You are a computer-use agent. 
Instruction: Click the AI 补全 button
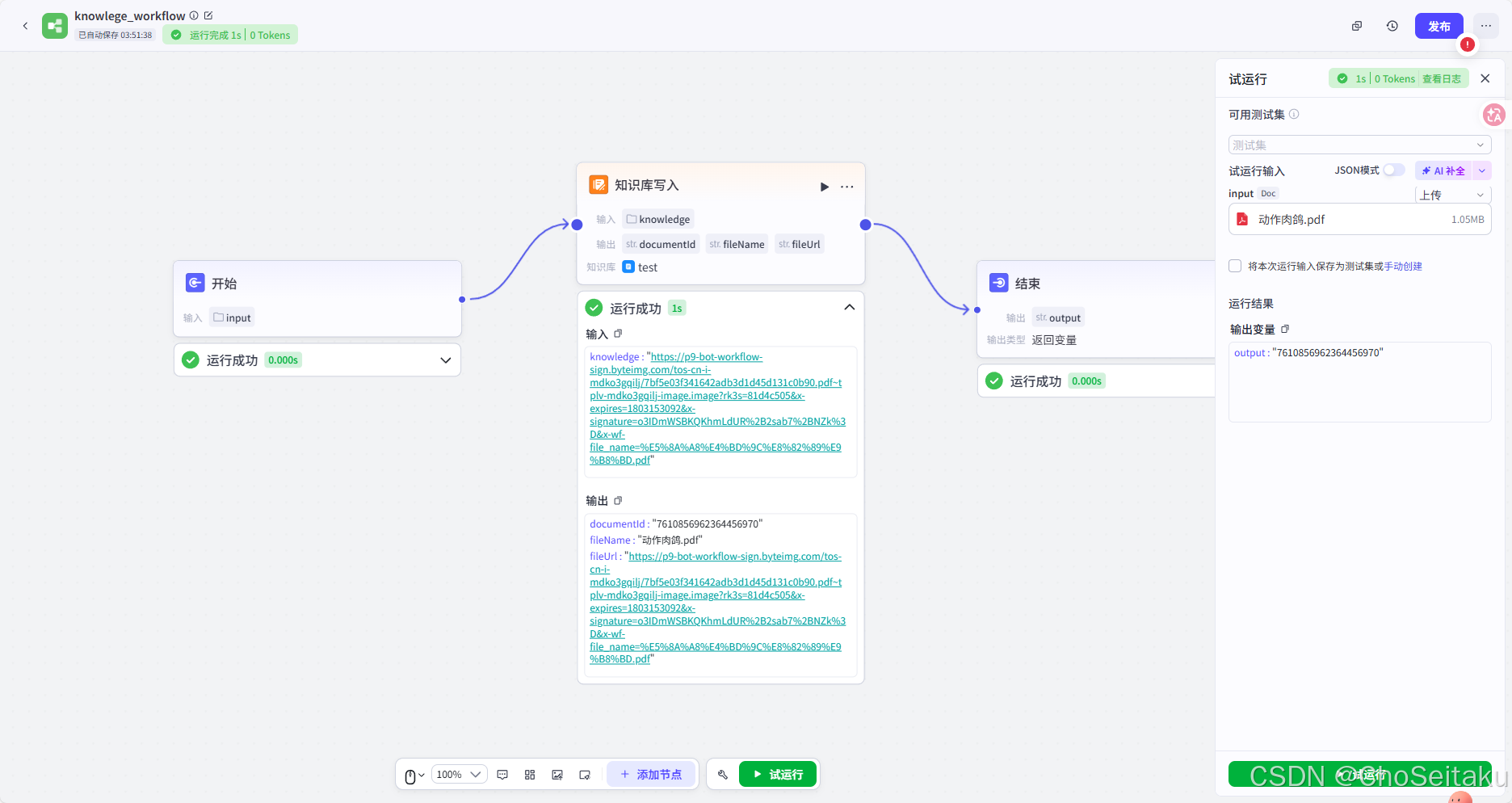point(1443,170)
